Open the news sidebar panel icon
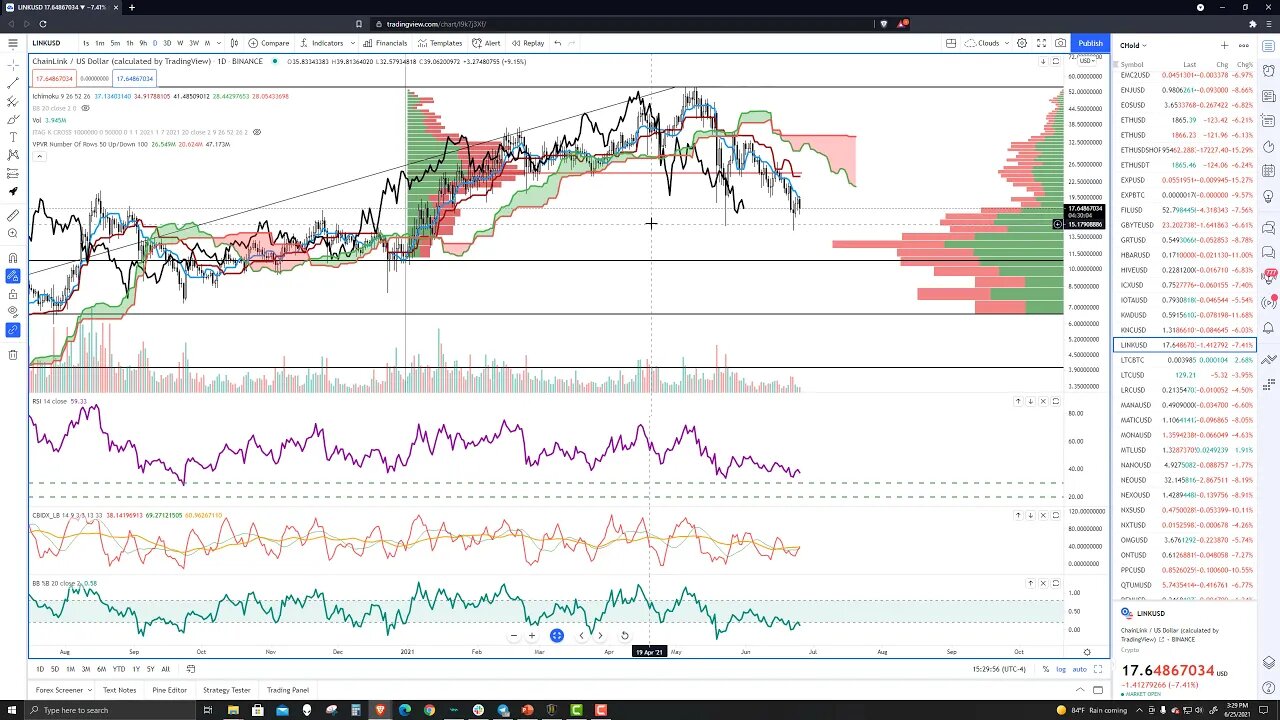The width and height of the screenshot is (1280, 720). pyautogui.click(x=1268, y=97)
